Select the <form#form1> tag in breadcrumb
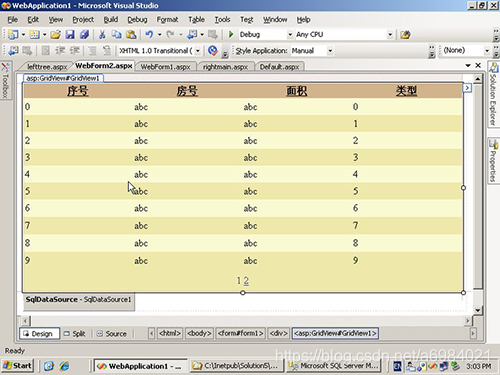The image size is (500, 375). (240, 333)
